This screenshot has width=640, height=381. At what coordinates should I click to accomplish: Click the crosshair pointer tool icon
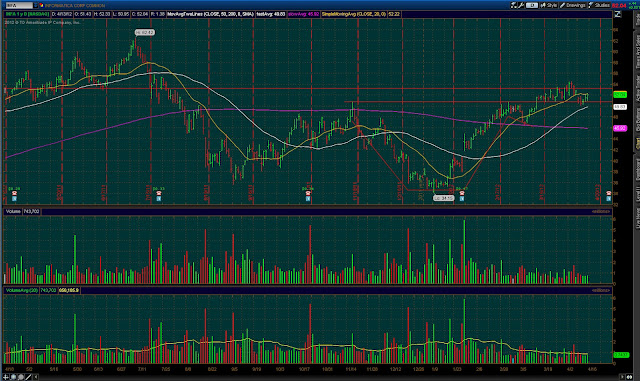point(6,377)
